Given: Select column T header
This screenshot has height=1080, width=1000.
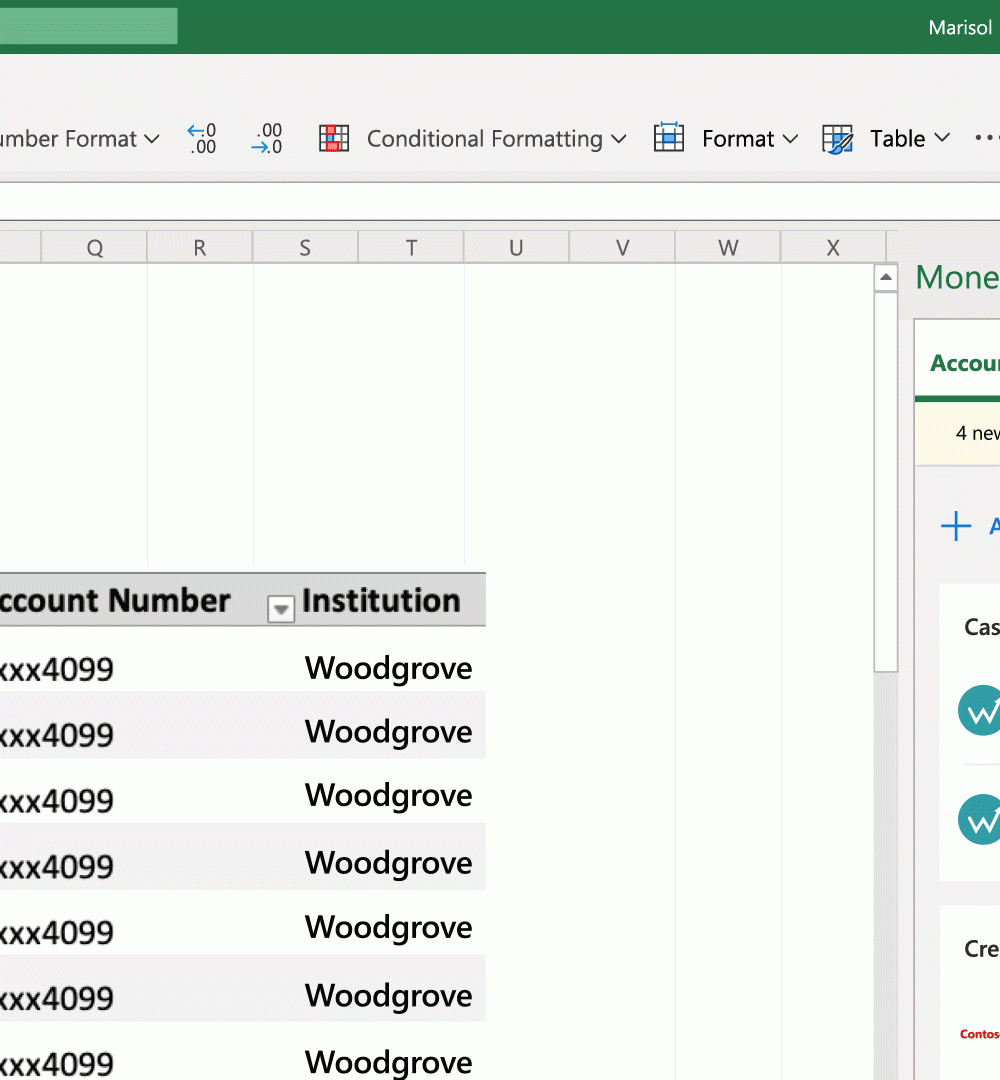Looking at the screenshot, I should (x=411, y=247).
